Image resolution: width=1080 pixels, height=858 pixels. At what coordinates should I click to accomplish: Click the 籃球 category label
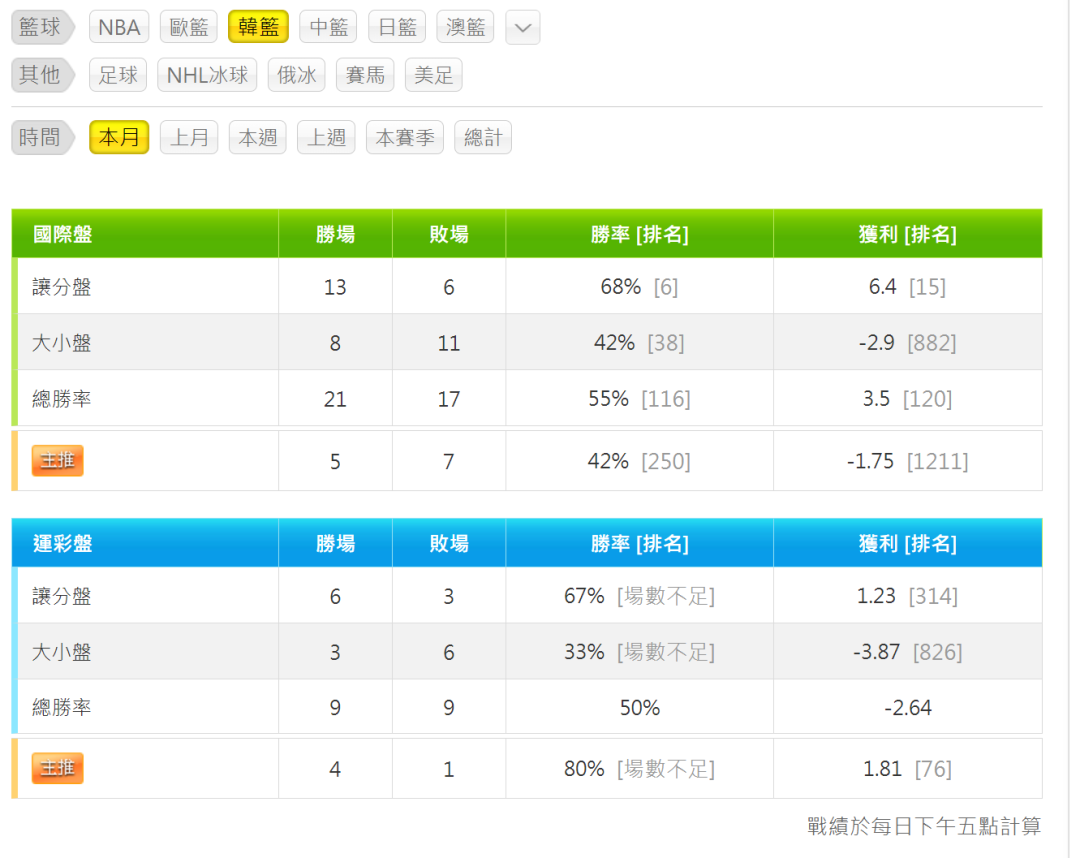[x=42, y=28]
